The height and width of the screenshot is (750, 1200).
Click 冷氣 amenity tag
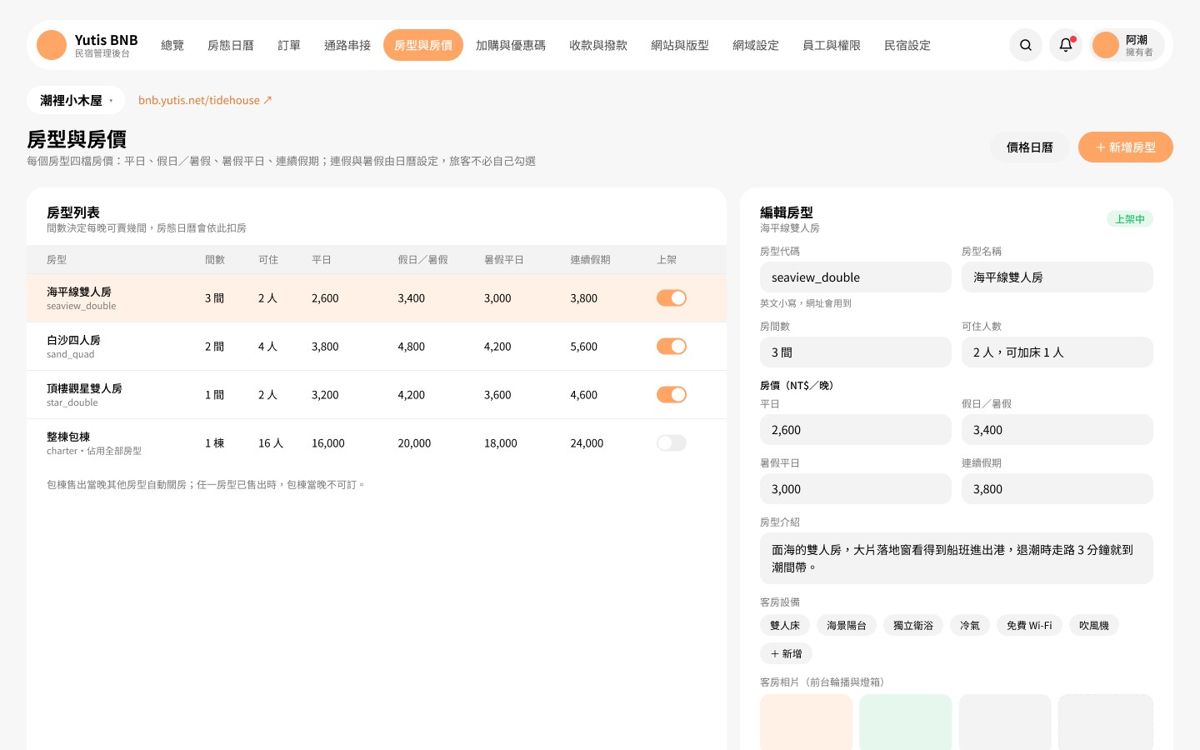point(970,625)
